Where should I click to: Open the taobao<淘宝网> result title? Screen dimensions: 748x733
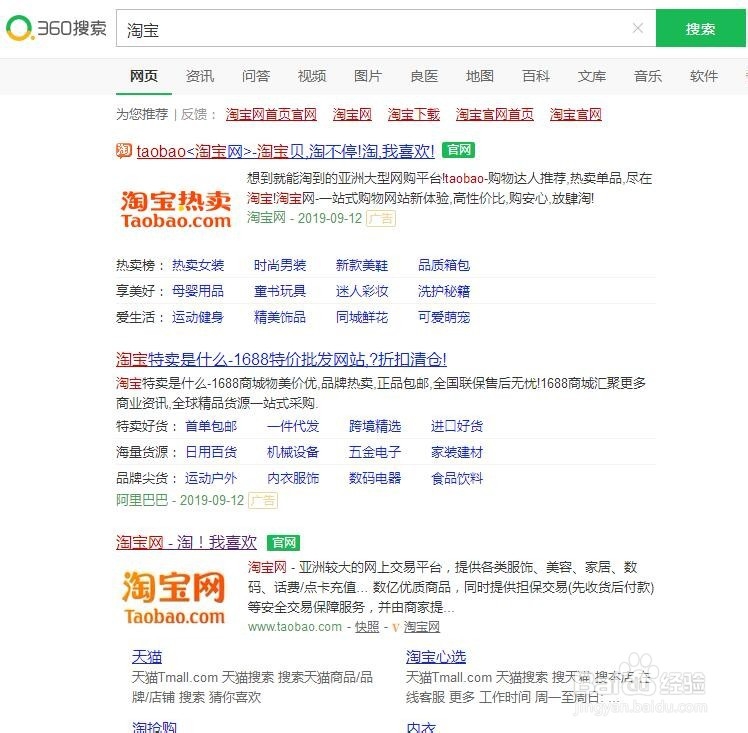(285, 151)
